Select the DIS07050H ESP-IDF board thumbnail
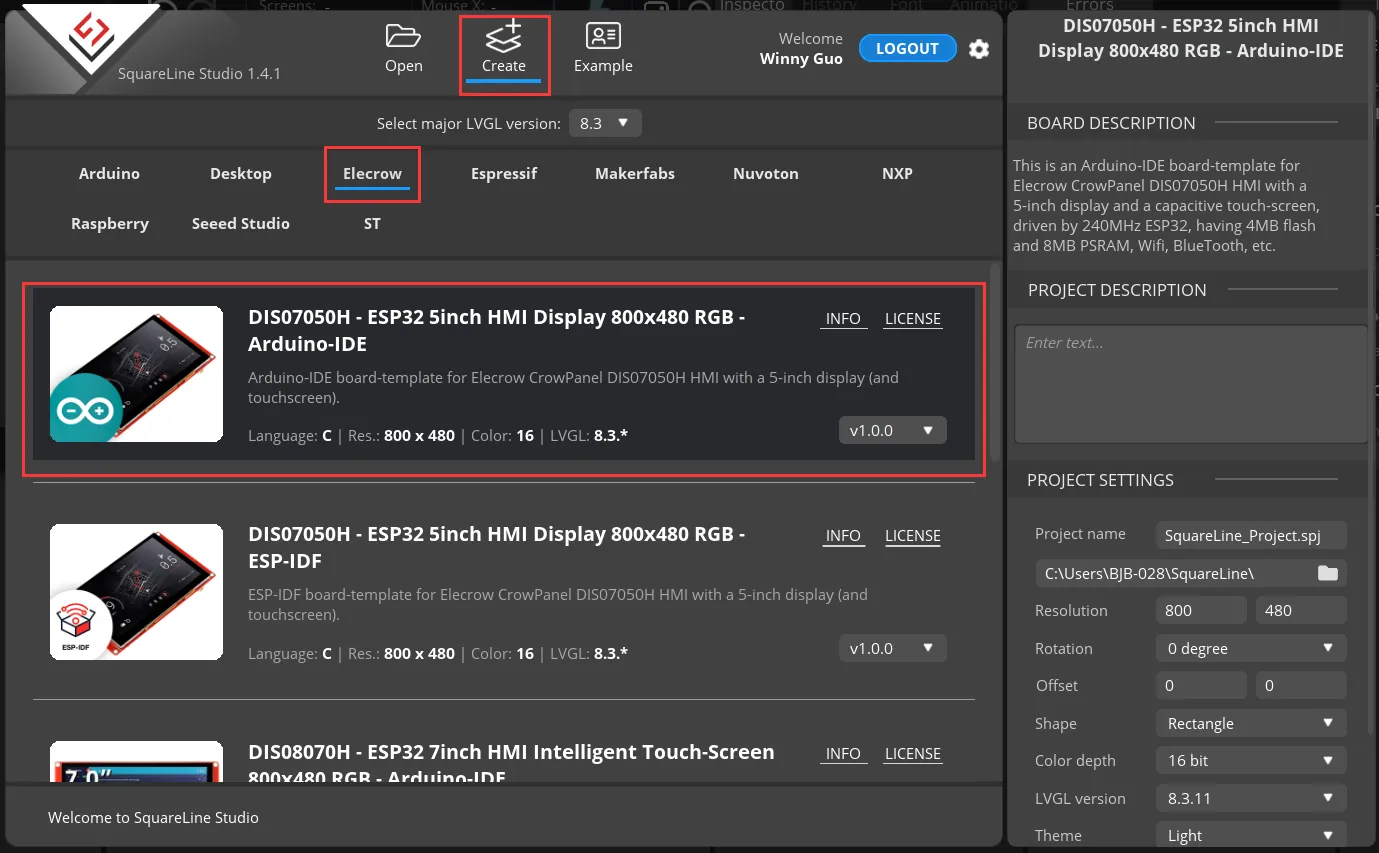The width and height of the screenshot is (1379, 853). (136, 592)
